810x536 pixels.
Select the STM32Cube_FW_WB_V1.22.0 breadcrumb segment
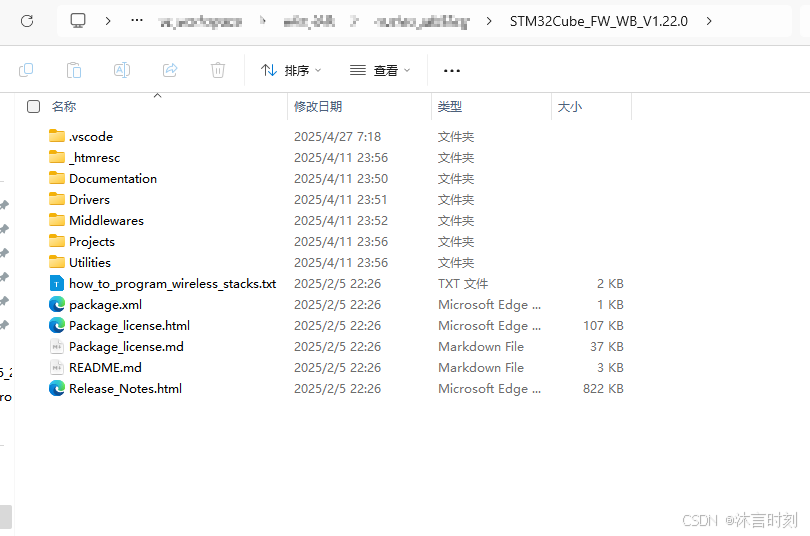(599, 21)
